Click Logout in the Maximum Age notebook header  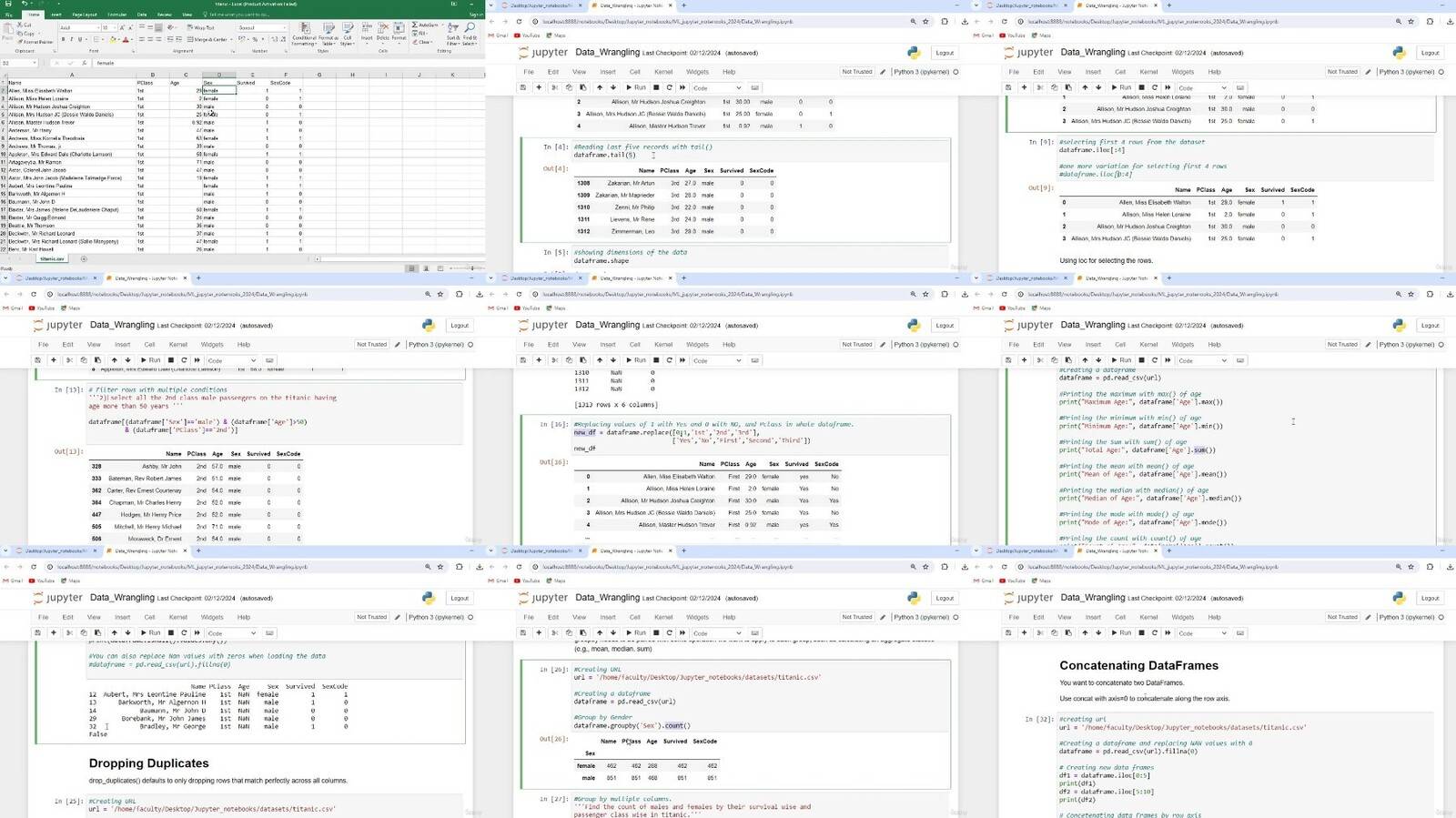tap(1430, 326)
